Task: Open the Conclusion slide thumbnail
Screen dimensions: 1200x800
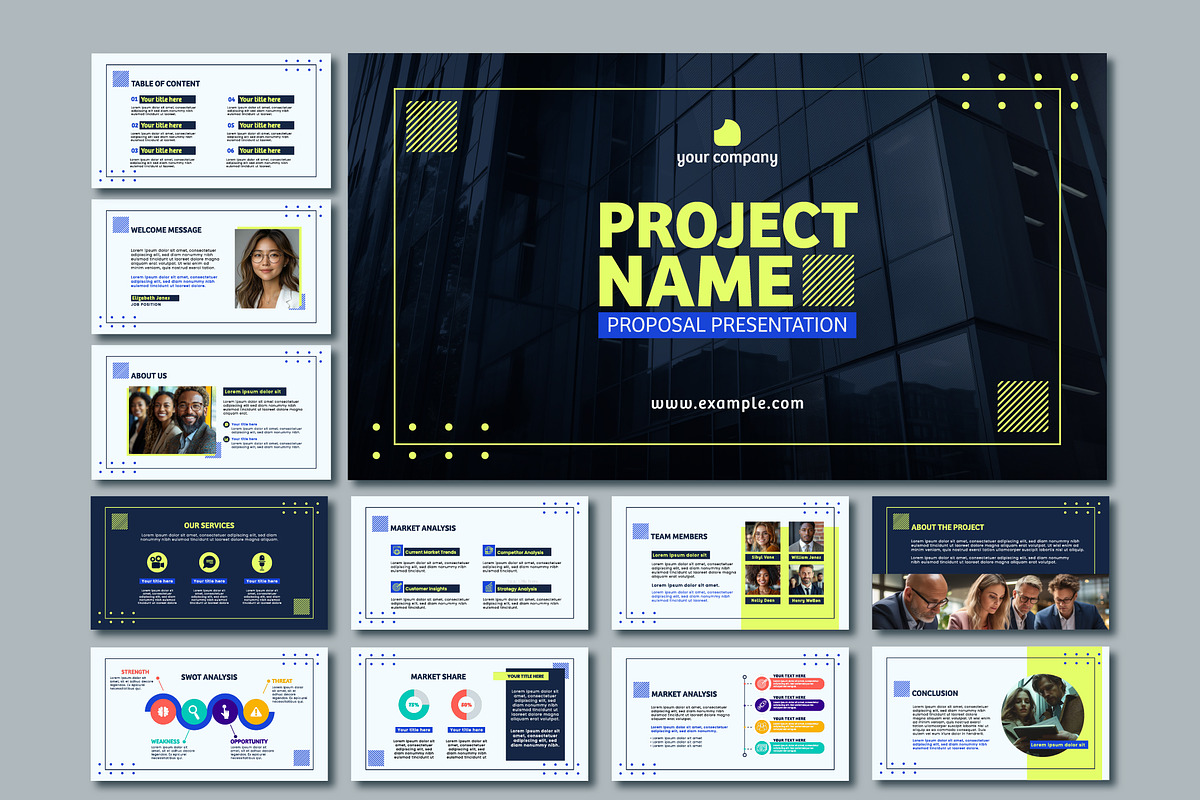Action: click(990, 714)
